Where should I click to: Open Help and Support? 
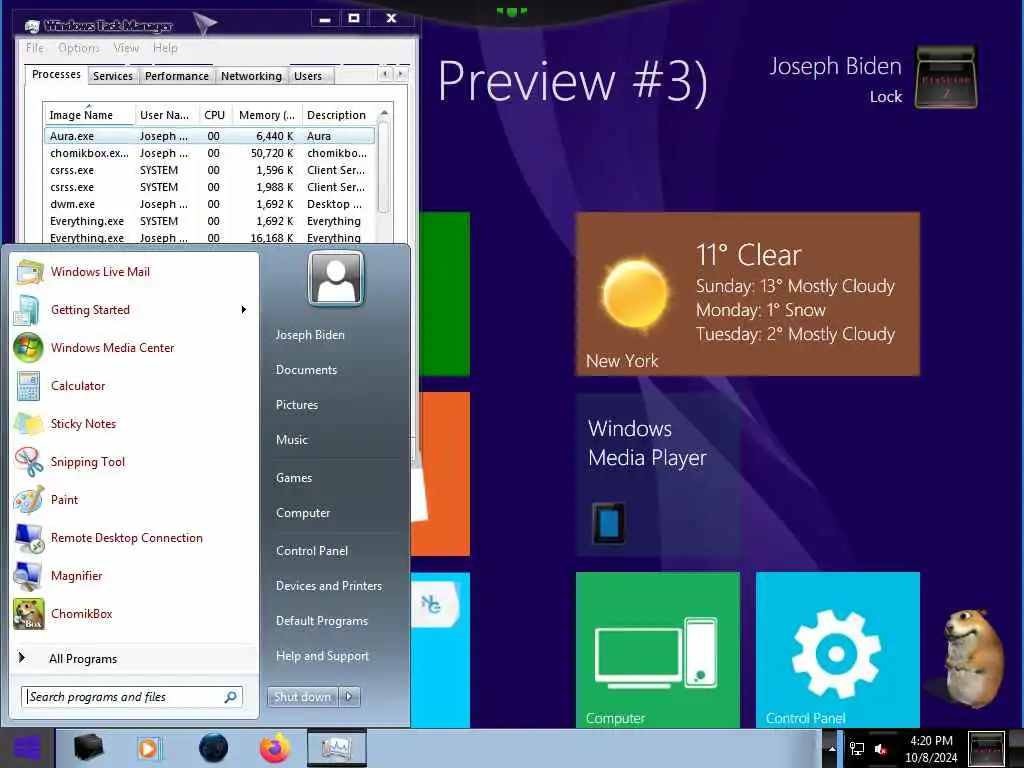(322, 656)
